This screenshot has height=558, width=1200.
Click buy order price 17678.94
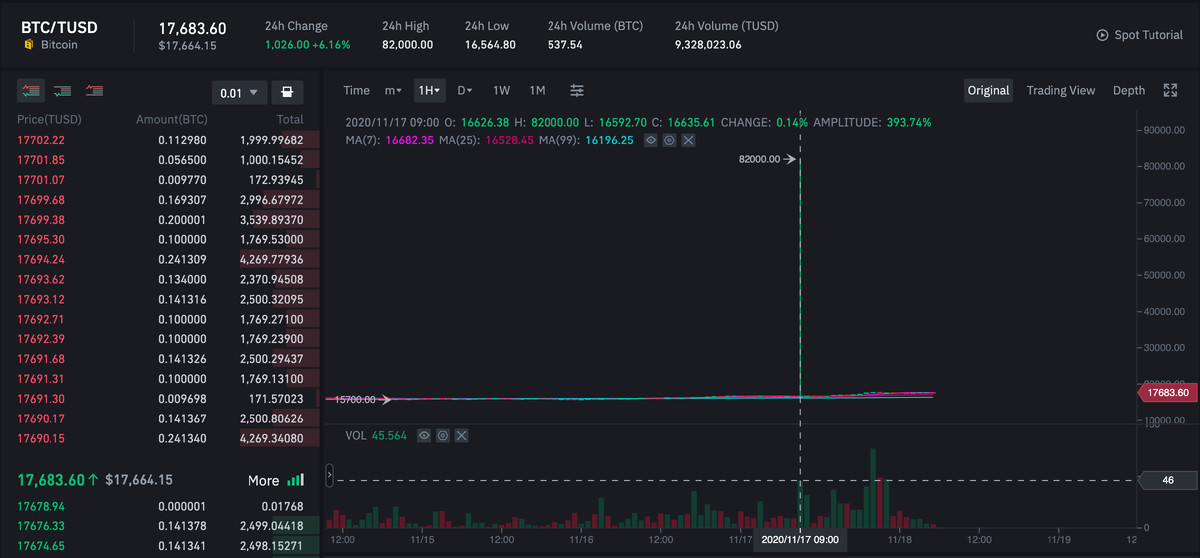point(41,507)
